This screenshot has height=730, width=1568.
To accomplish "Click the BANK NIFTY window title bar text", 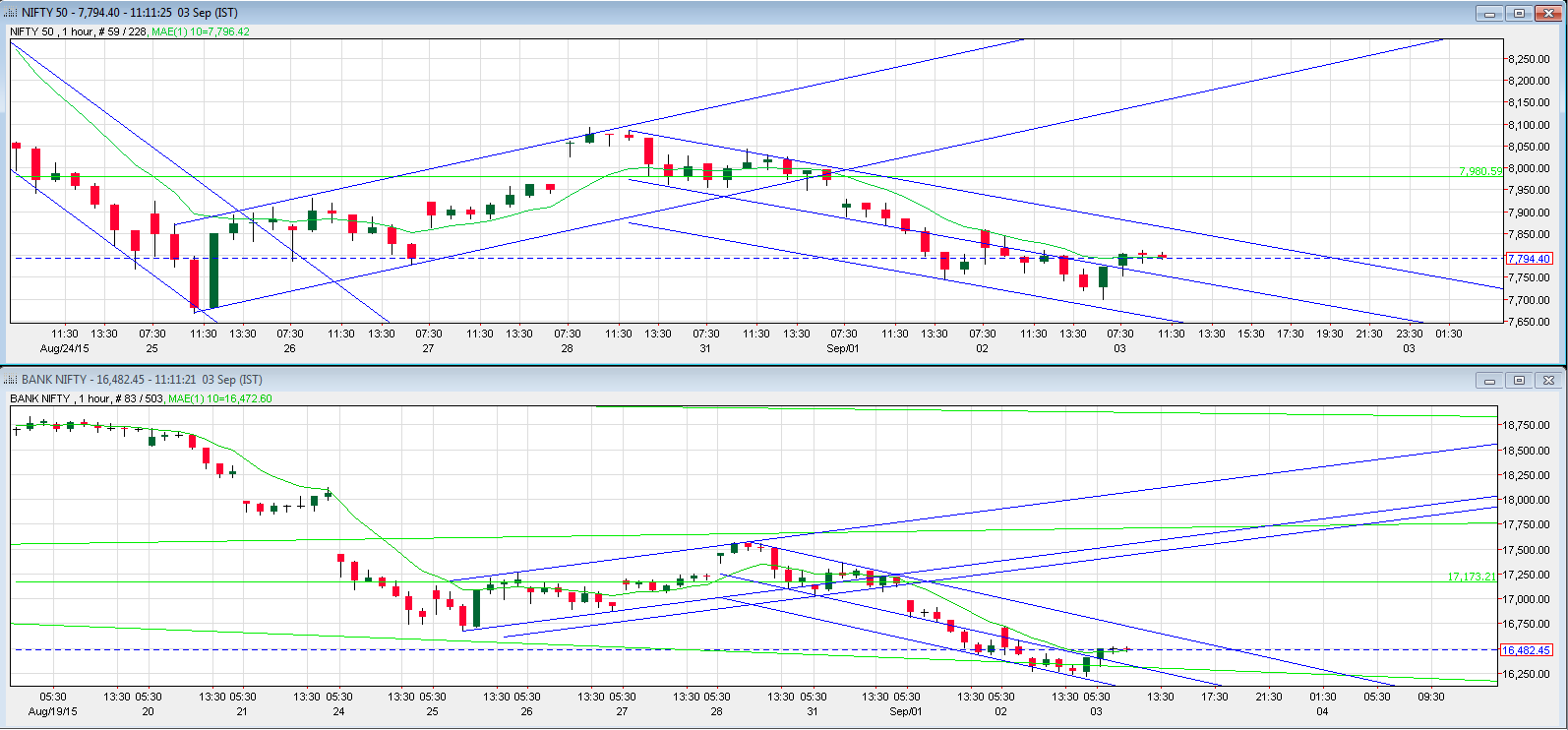I will pyautogui.click(x=142, y=380).
